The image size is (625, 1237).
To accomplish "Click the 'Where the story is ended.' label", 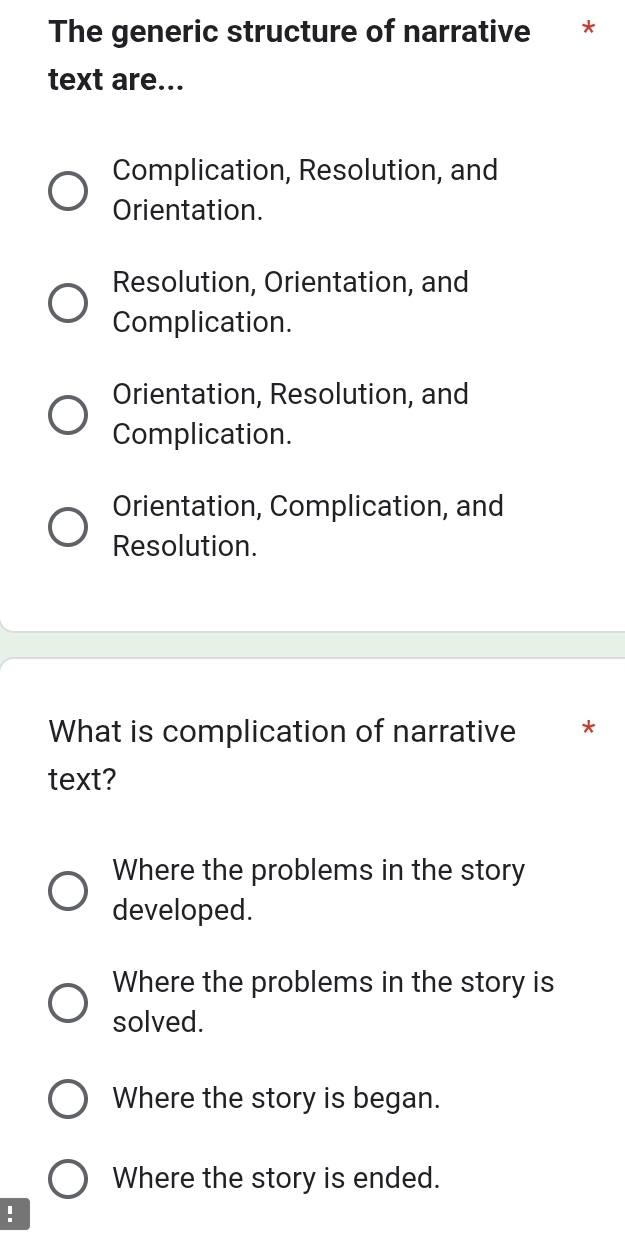I will (276, 1178).
